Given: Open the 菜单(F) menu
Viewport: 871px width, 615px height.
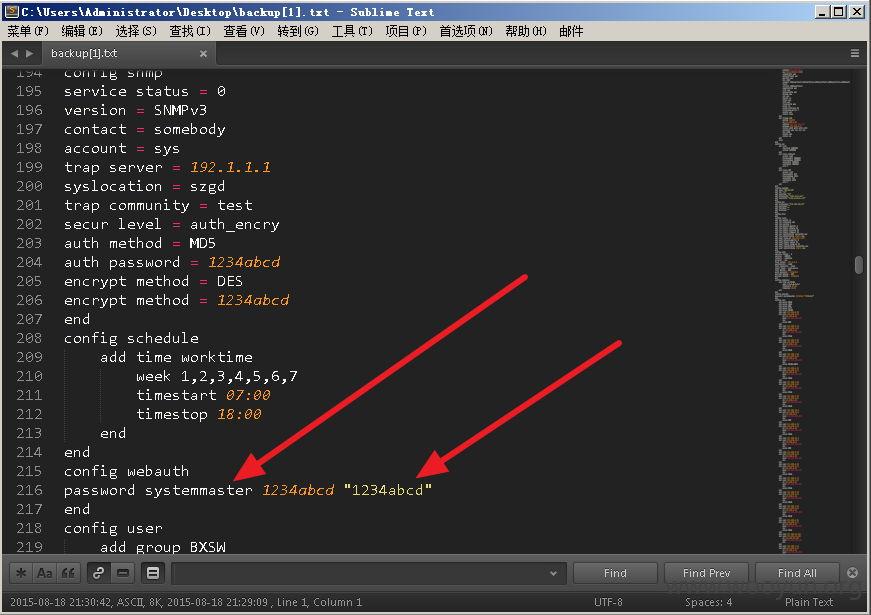Looking at the screenshot, I should point(28,31).
